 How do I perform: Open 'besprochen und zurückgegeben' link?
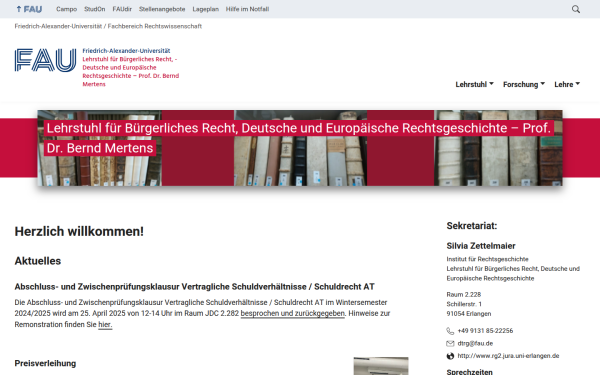[x=293, y=313]
